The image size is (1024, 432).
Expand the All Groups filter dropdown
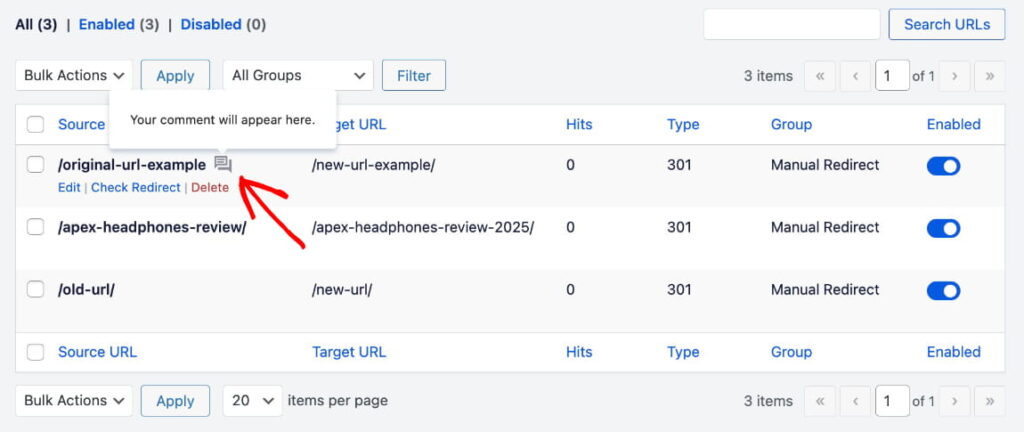pyautogui.click(x=297, y=76)
